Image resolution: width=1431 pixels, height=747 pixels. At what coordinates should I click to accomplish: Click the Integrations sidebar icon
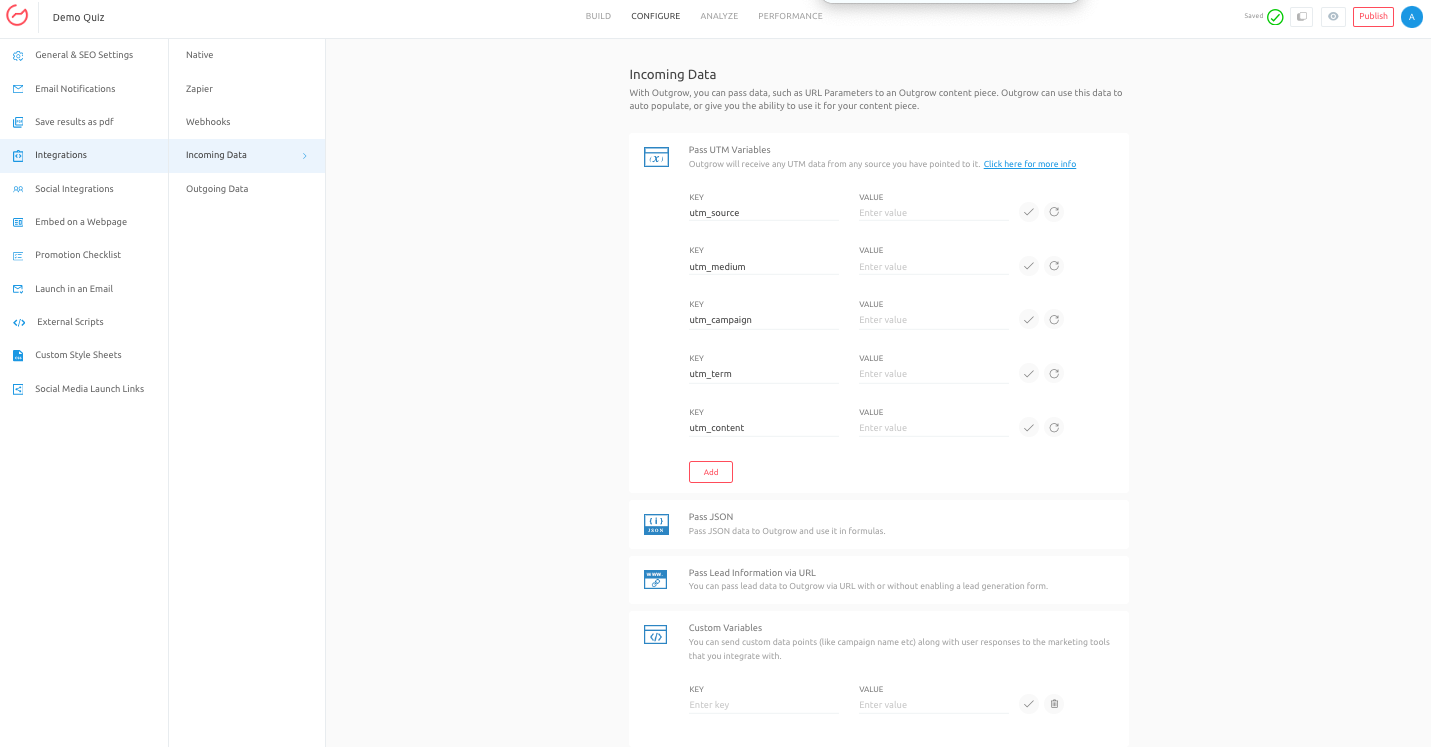click(x=18, y=156)
